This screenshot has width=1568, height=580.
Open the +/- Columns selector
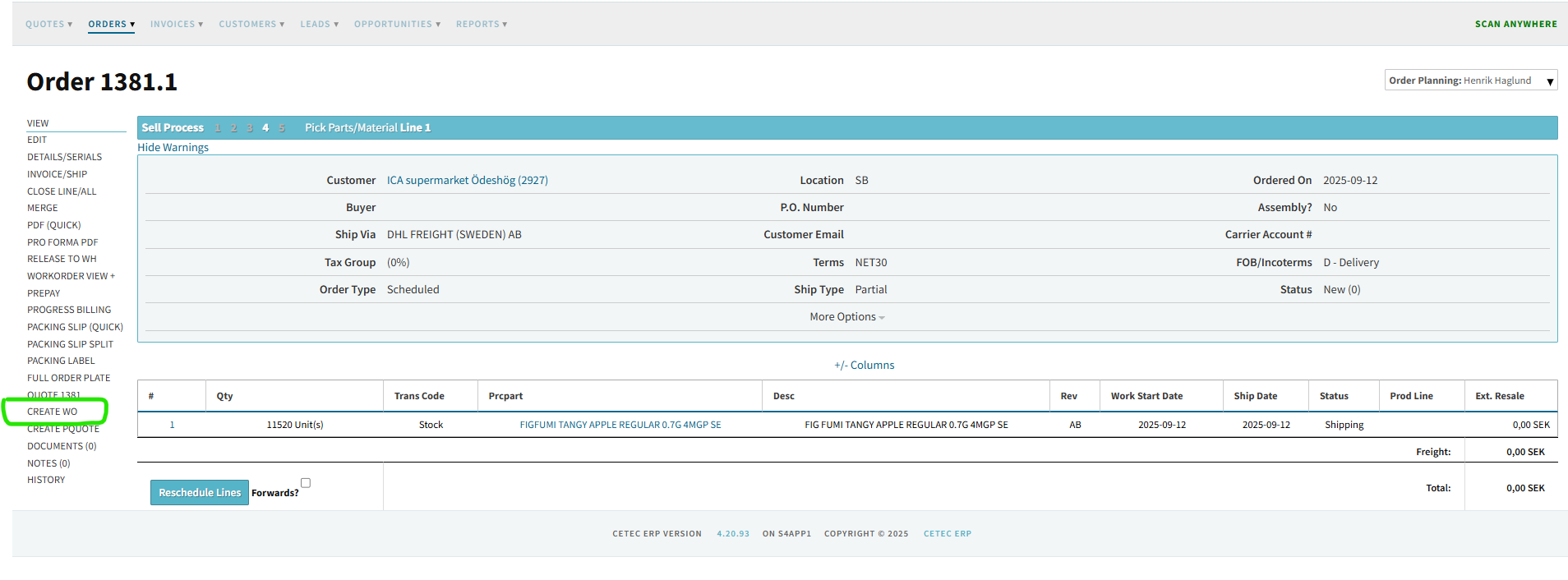(x=864, y=365)
